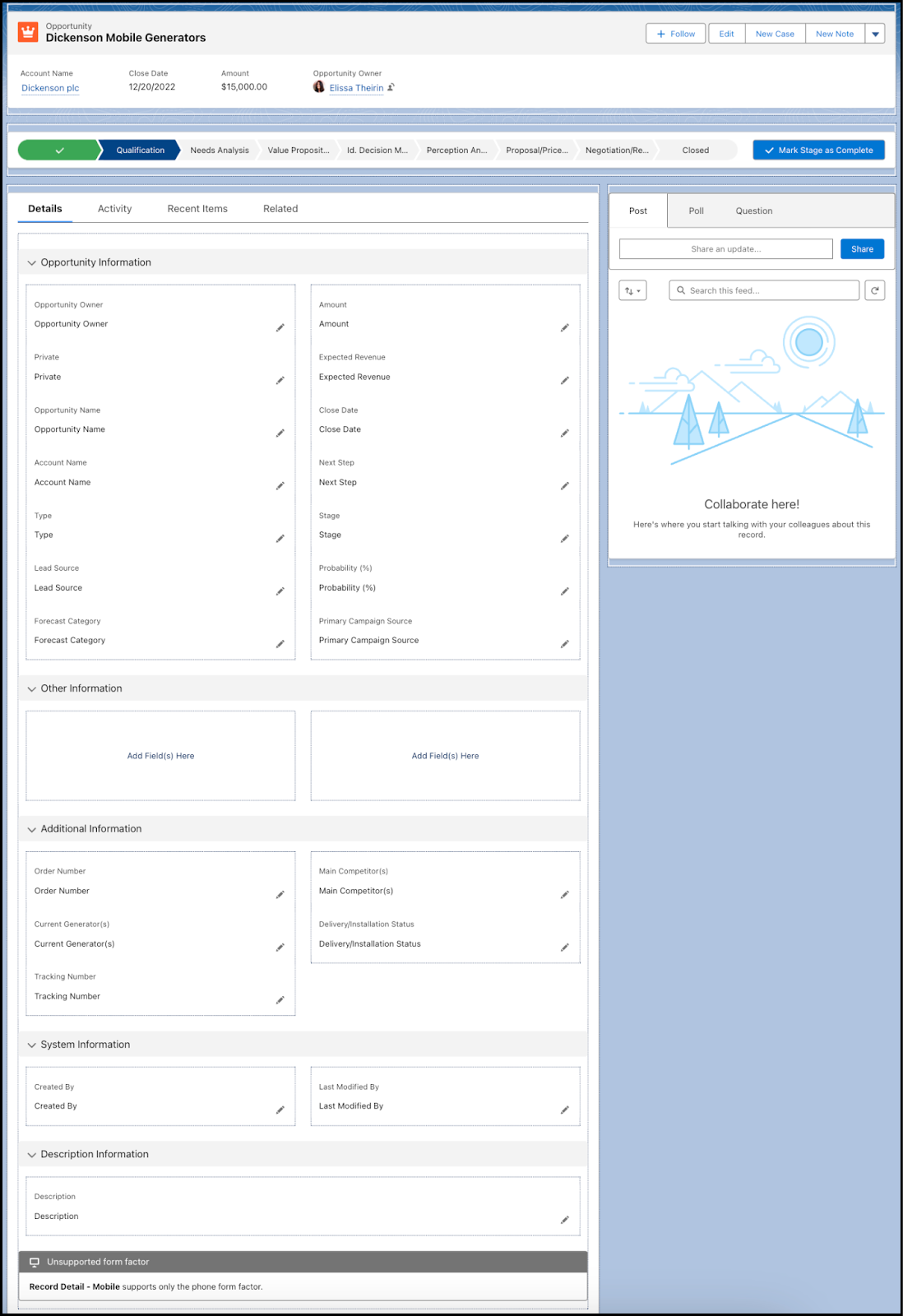Select the Qualification stage in path
Screen dimensions: 903x1316
[x=140, y=150]
